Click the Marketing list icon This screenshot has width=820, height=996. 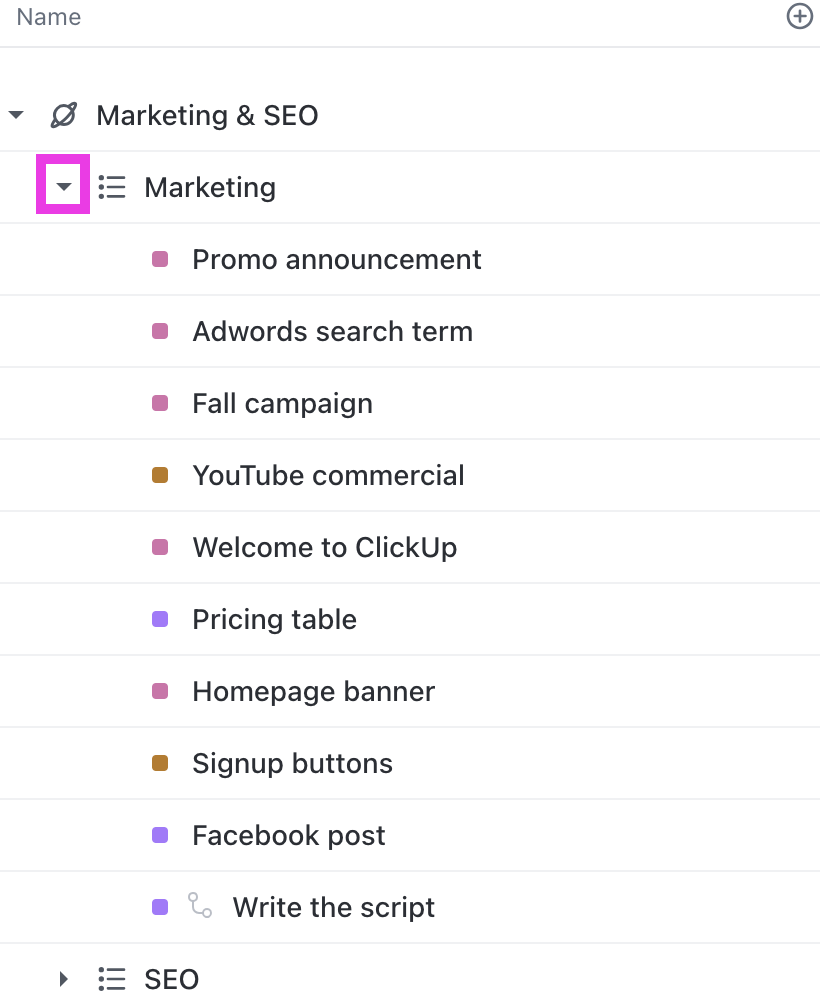pyautogui.click(x=112, y=187)
